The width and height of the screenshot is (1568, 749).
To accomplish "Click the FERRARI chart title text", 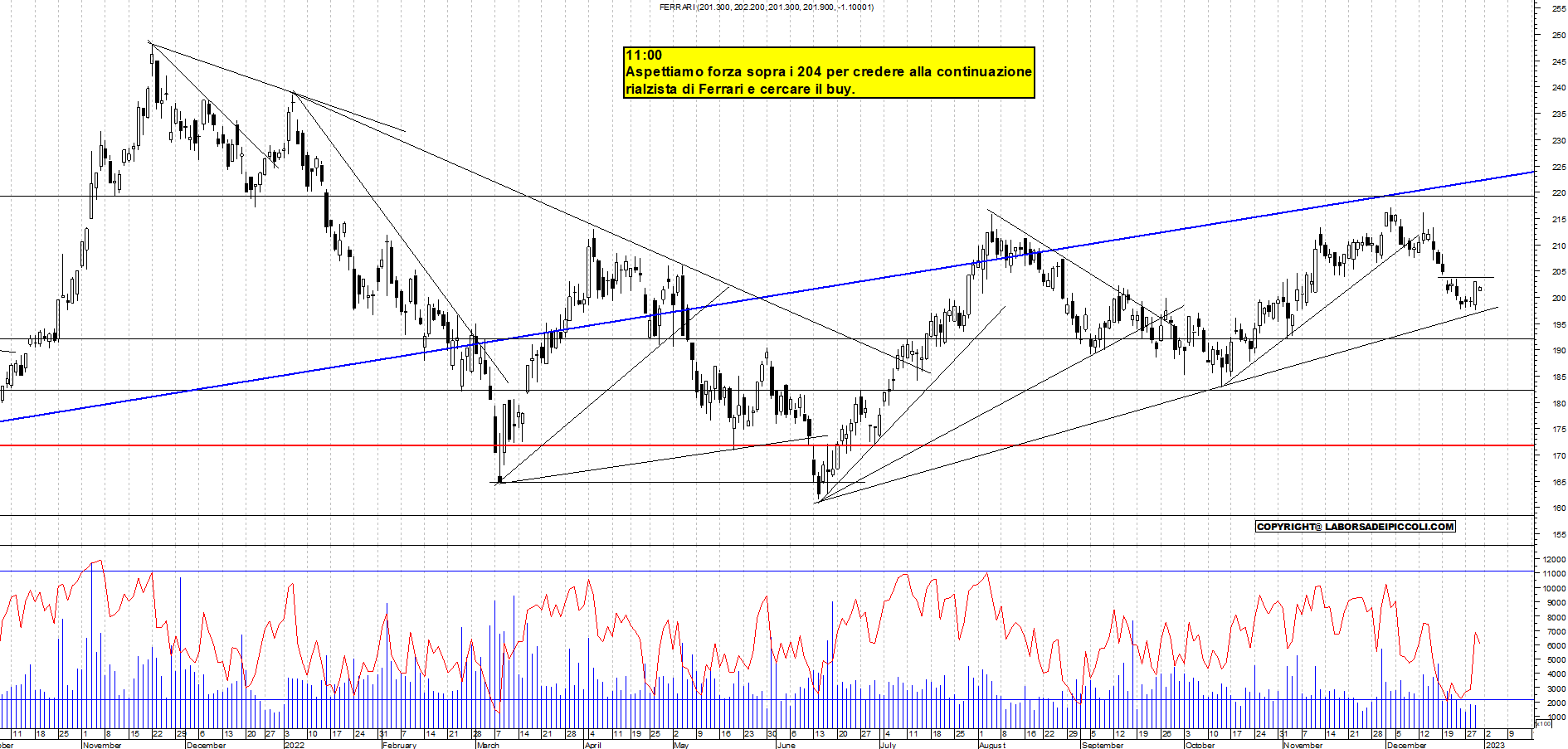I will [767, 7].
